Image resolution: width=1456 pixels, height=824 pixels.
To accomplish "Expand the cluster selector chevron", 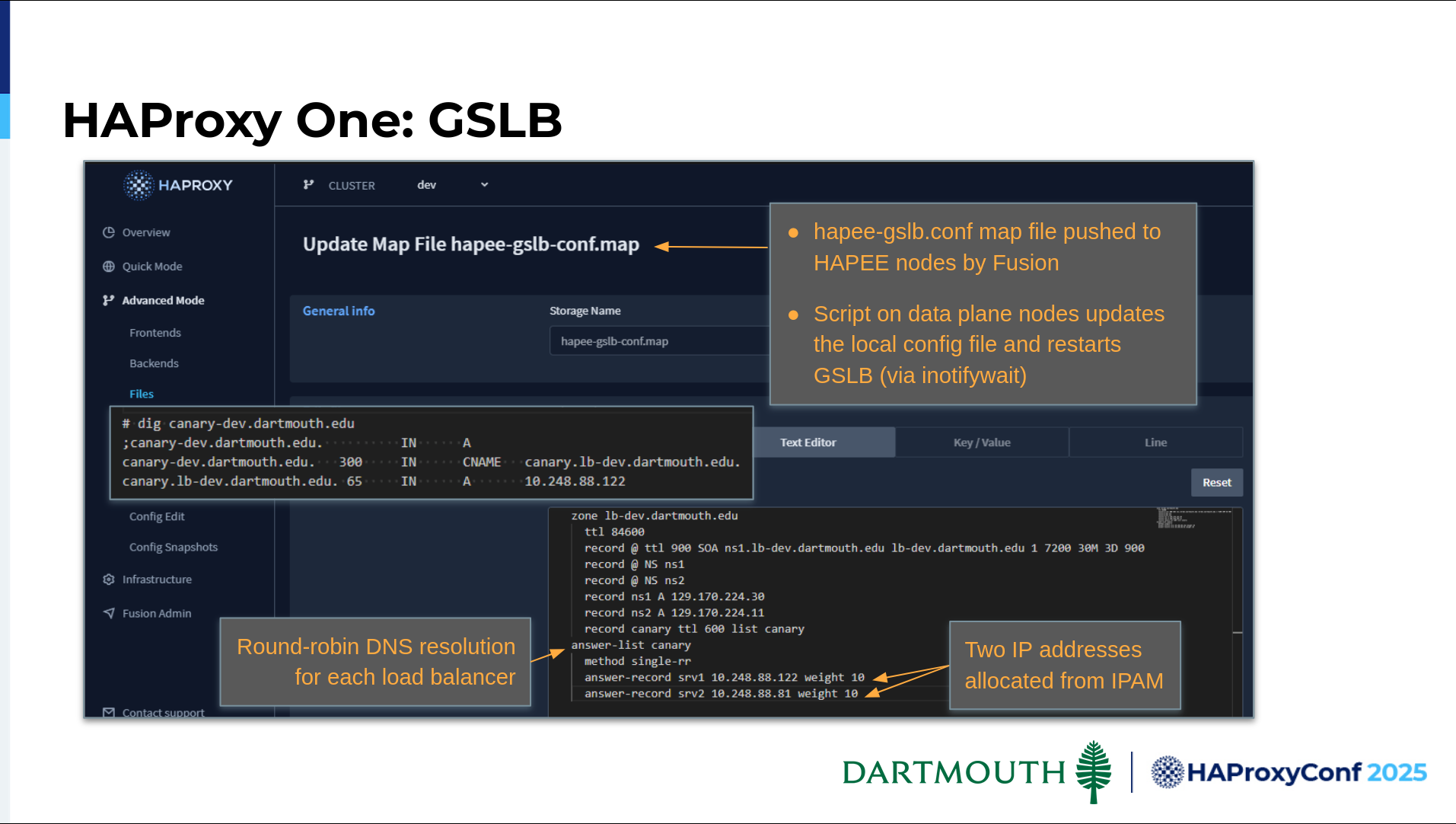I will (x=484, y=185).
